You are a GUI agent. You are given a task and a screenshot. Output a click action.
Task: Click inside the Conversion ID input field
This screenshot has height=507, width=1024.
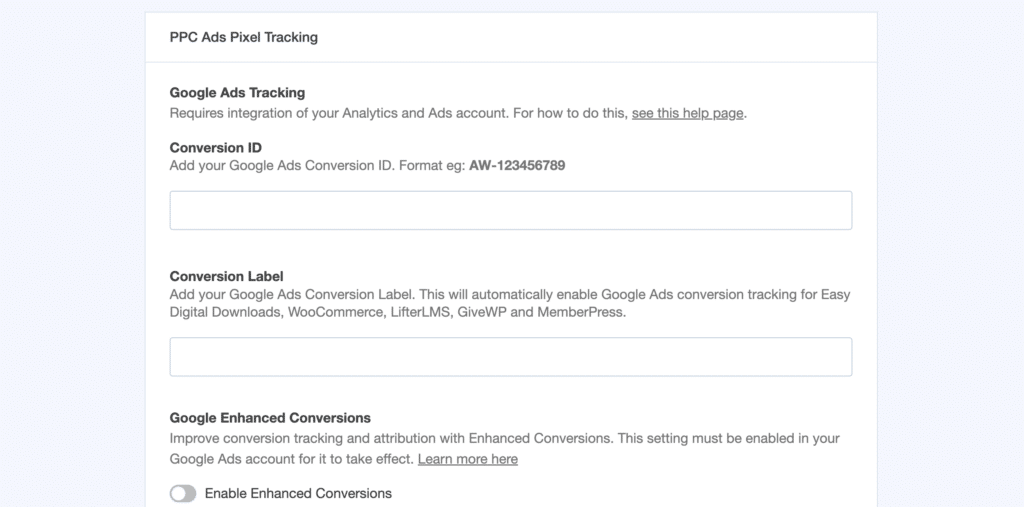tap(510, 211)
